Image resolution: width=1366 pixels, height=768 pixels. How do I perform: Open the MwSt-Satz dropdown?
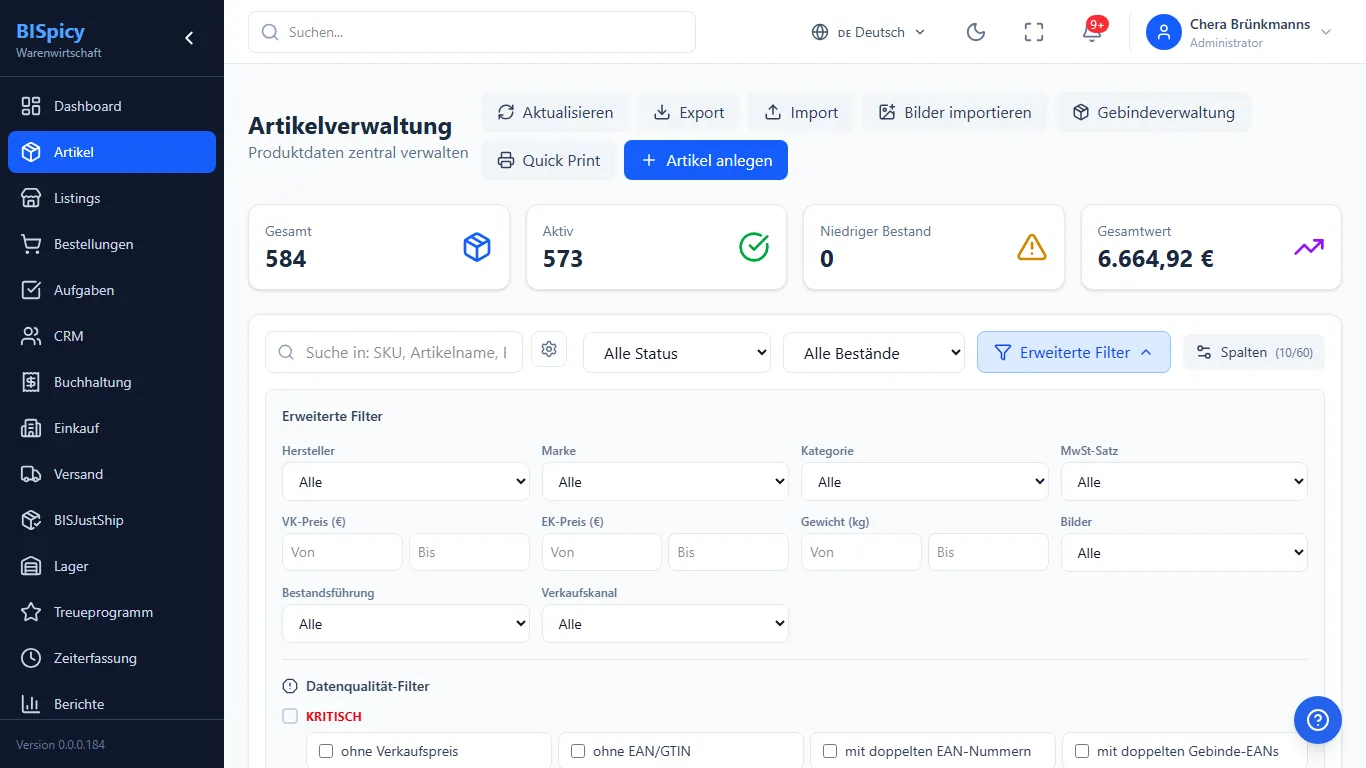click(x=1184, y=482)
